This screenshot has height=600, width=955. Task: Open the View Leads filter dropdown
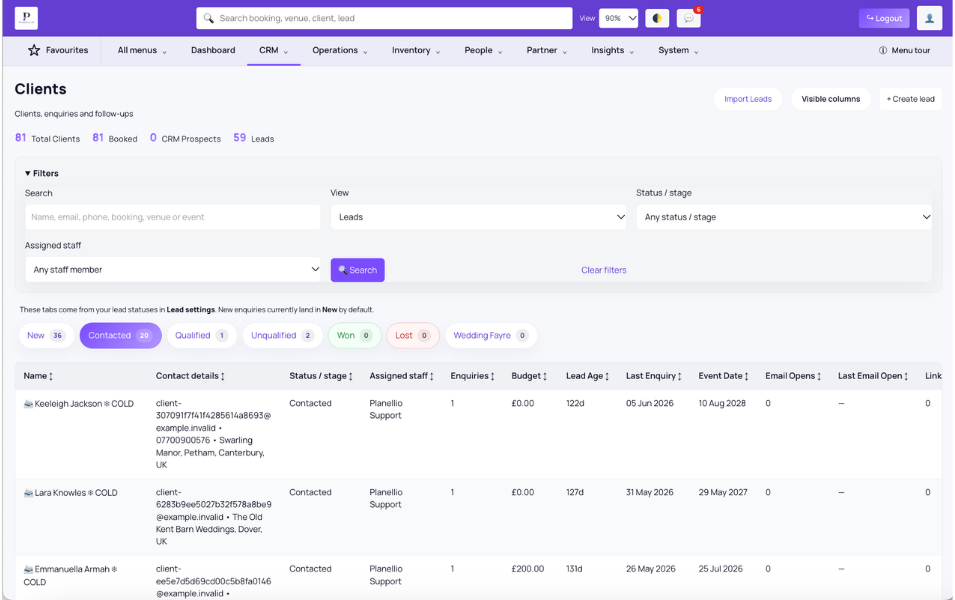coord(478,217)
